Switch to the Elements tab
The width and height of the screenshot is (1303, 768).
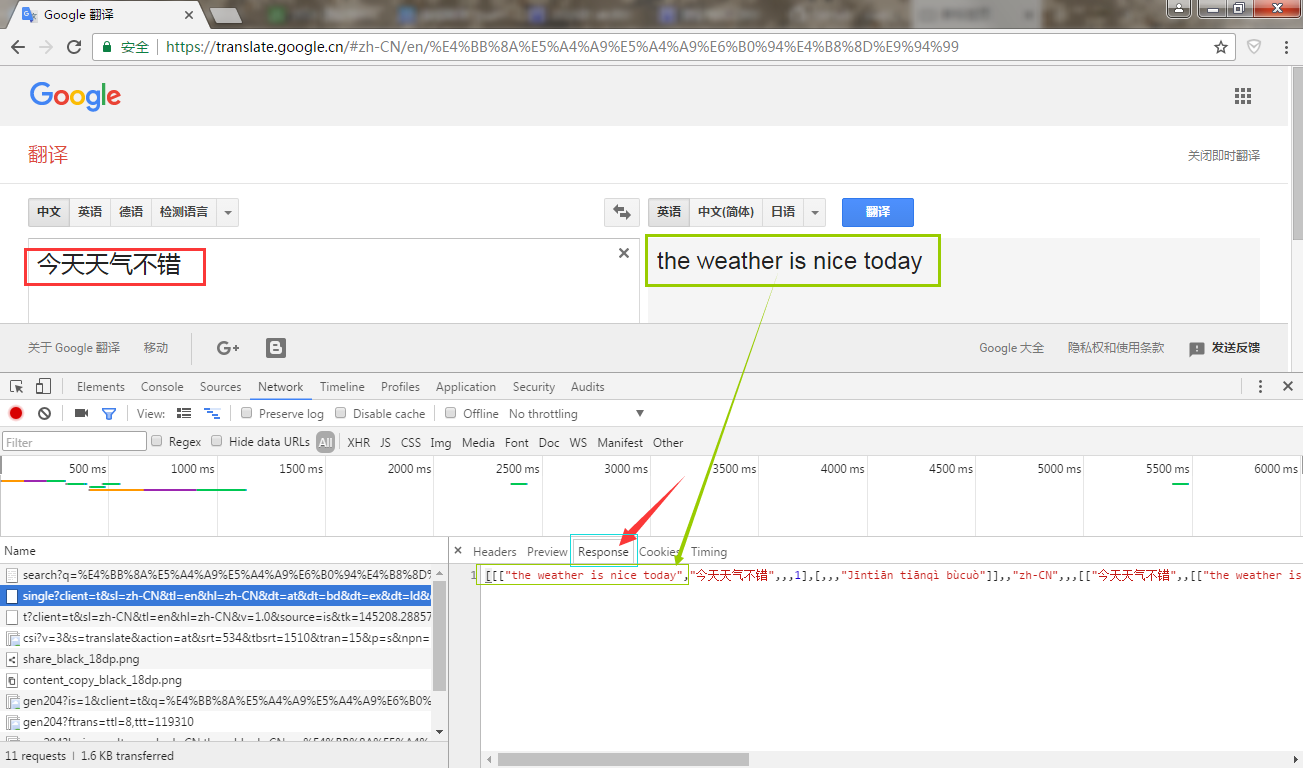coord(101,387)
